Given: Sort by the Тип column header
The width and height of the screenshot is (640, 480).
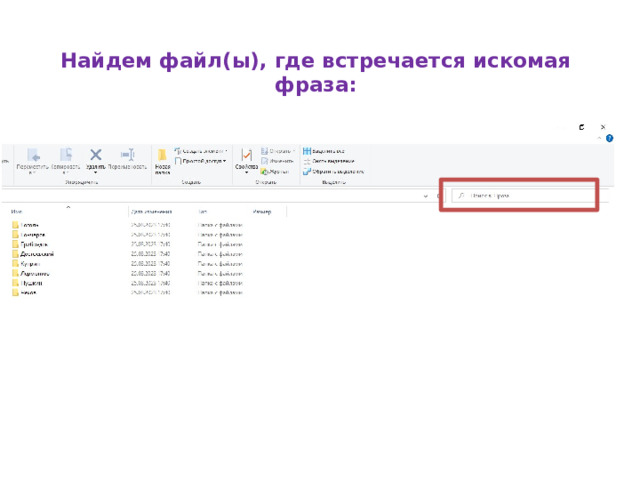Looking at the screenshot, I should click(202, 211).
